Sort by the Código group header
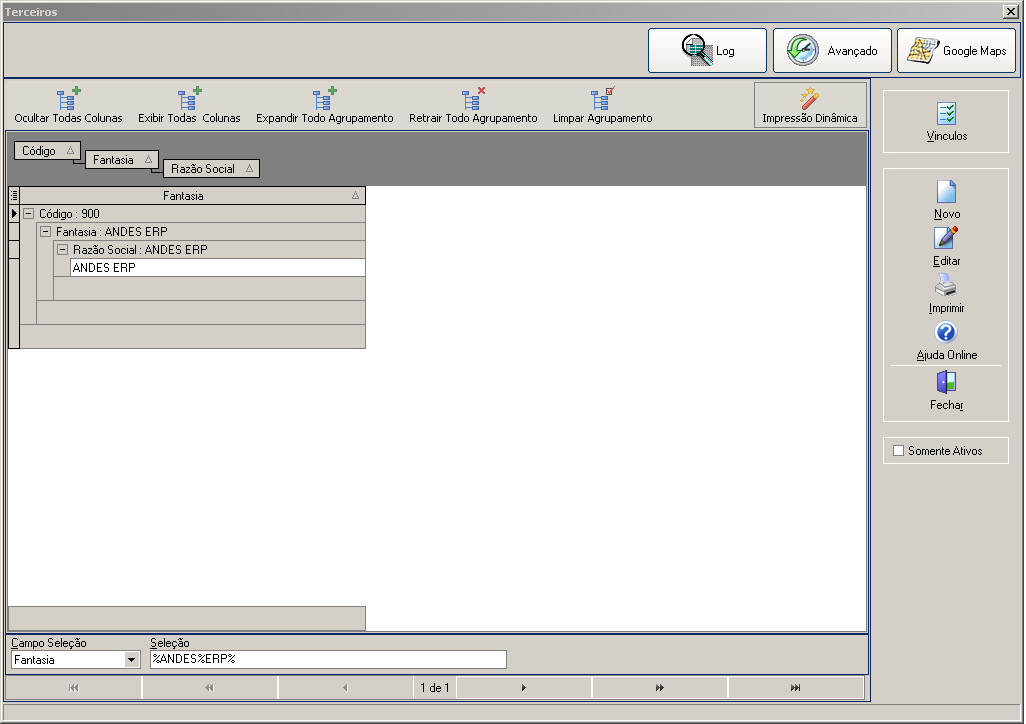Screen dimensions: 1026x724 point(47,151)
